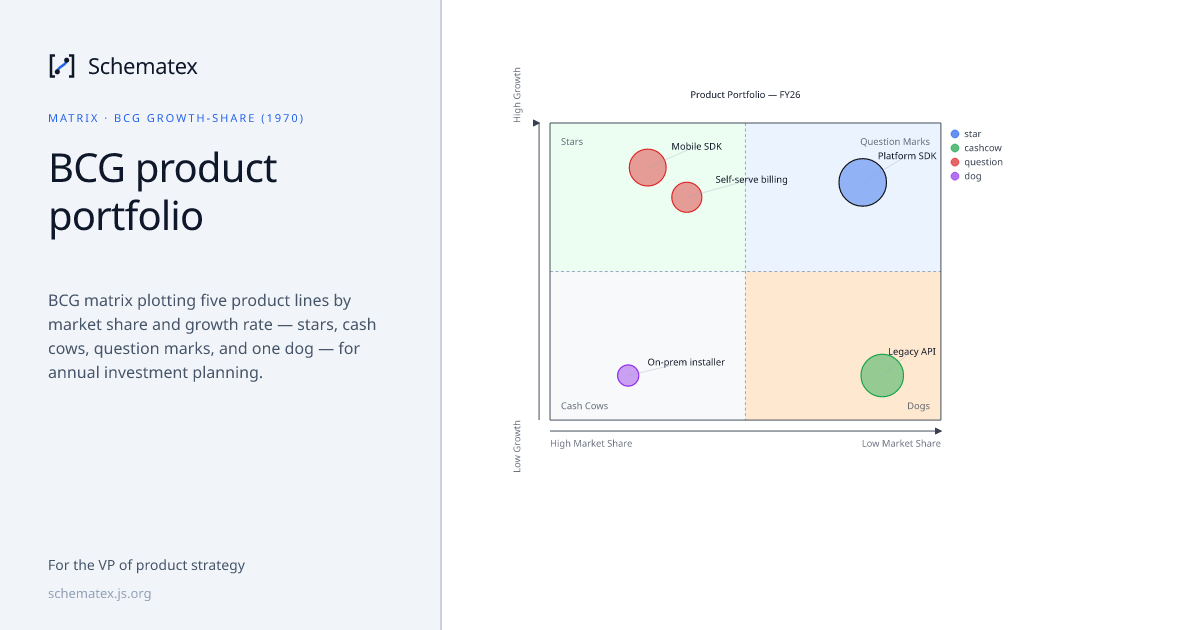Click the 'BCG product portfolio' heading
Image resolution: width=1200 pixels, height=630 pixels.
[163, 192]
